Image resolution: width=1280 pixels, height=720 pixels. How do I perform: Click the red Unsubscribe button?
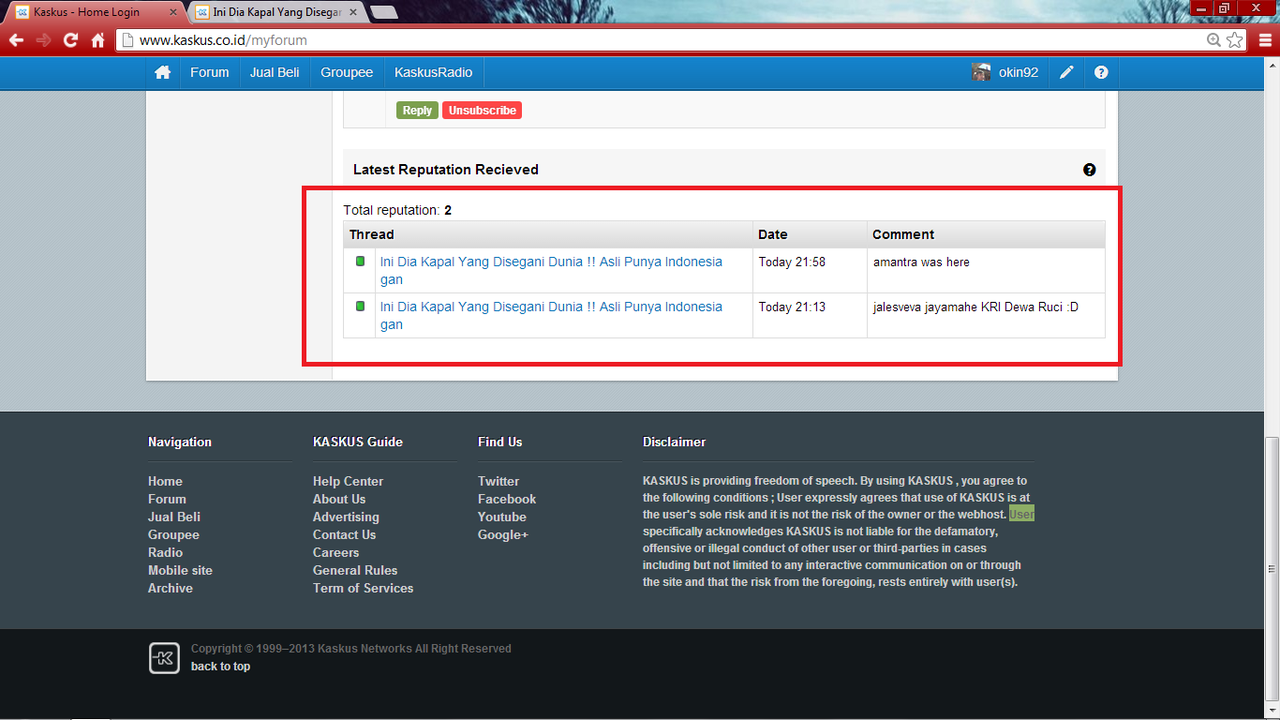point(482,110)
